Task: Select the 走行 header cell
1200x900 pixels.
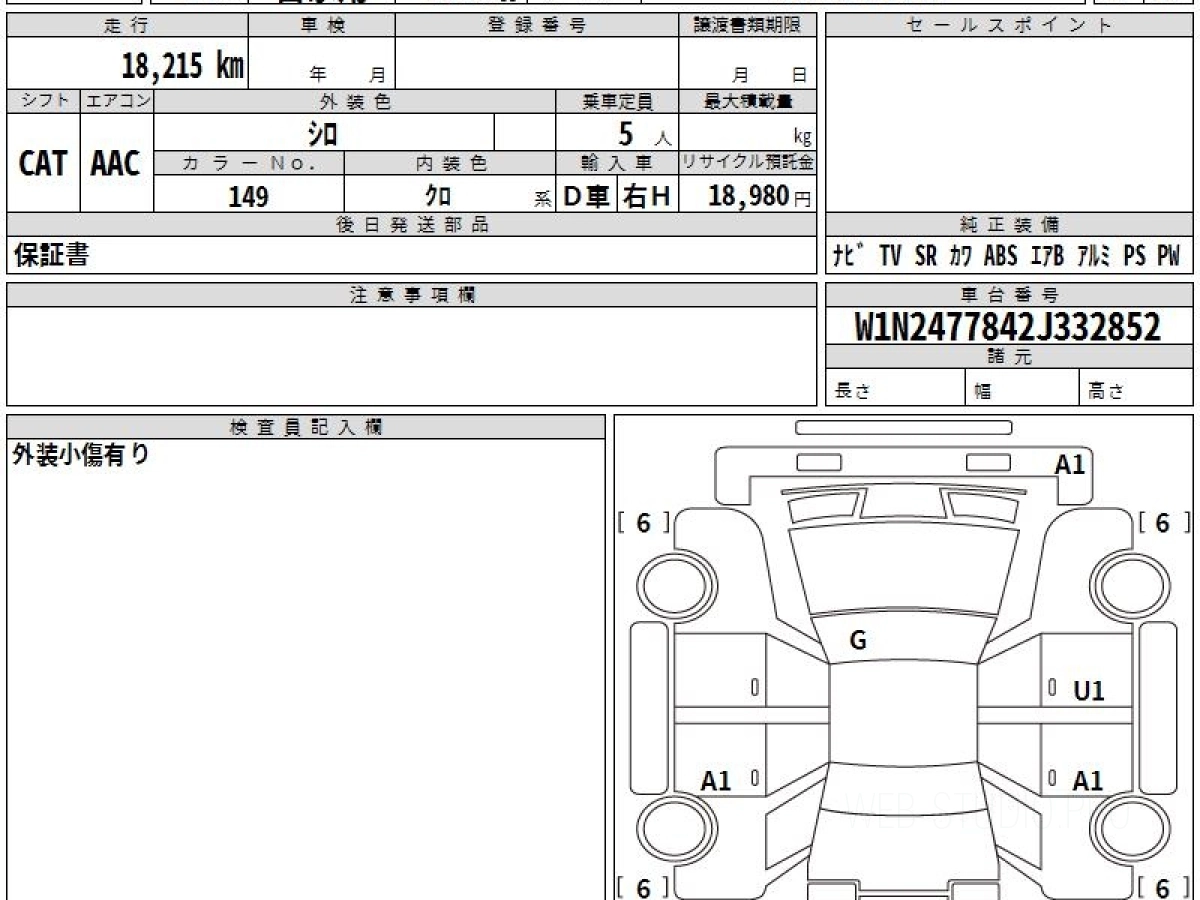Action: [x=127, y=26]
